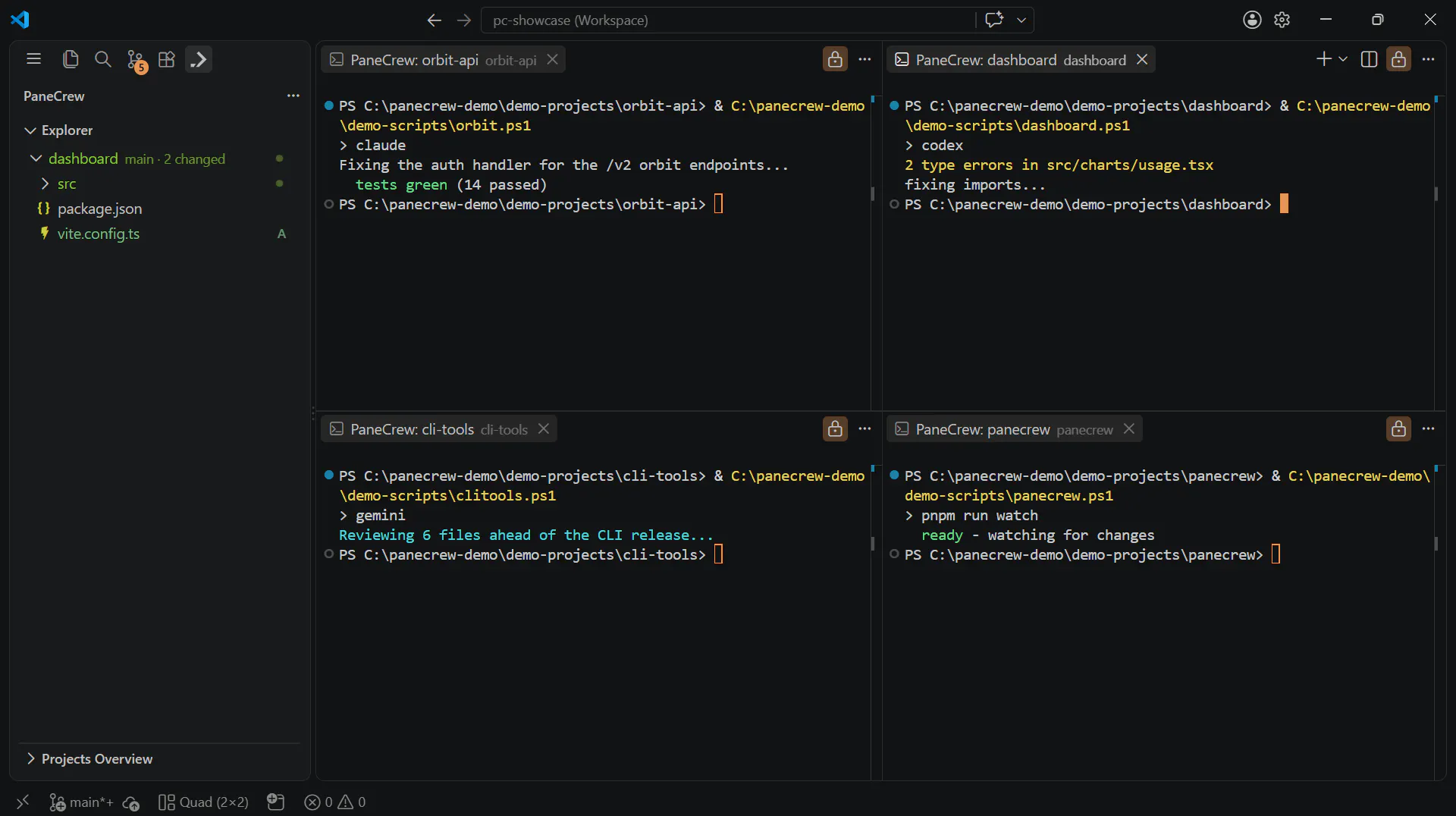Expand the src folder
The height and width of the screenshot is (816, 1456).
45,184
